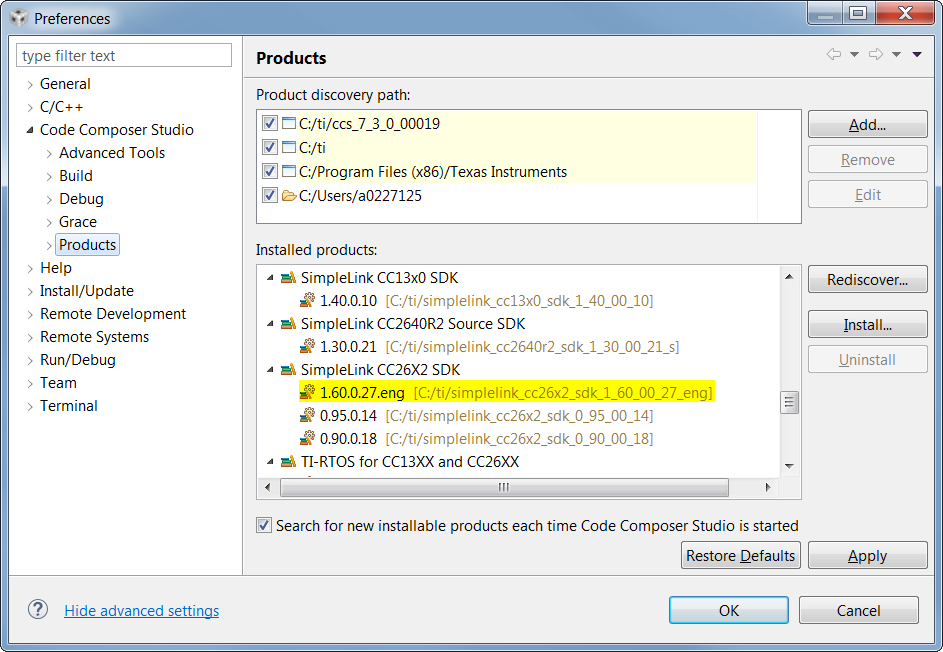Expand the Advanced Tools node
This screenshot has height=652, width=943.
(x=49, y=154)
